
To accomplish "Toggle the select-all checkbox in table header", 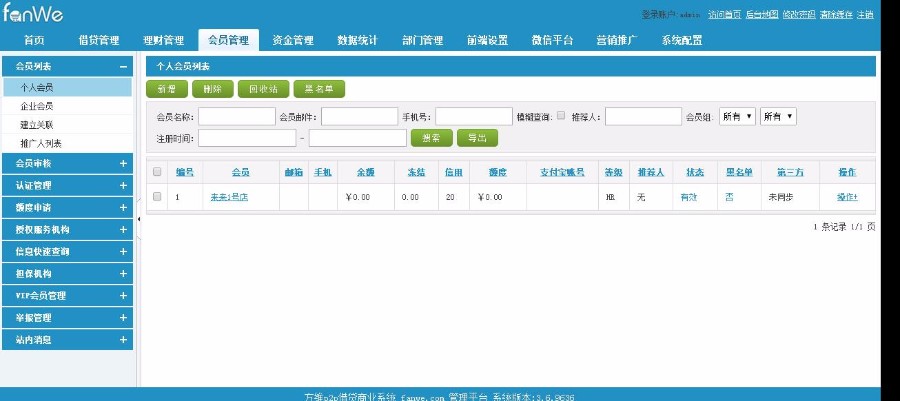I will 157,172.
